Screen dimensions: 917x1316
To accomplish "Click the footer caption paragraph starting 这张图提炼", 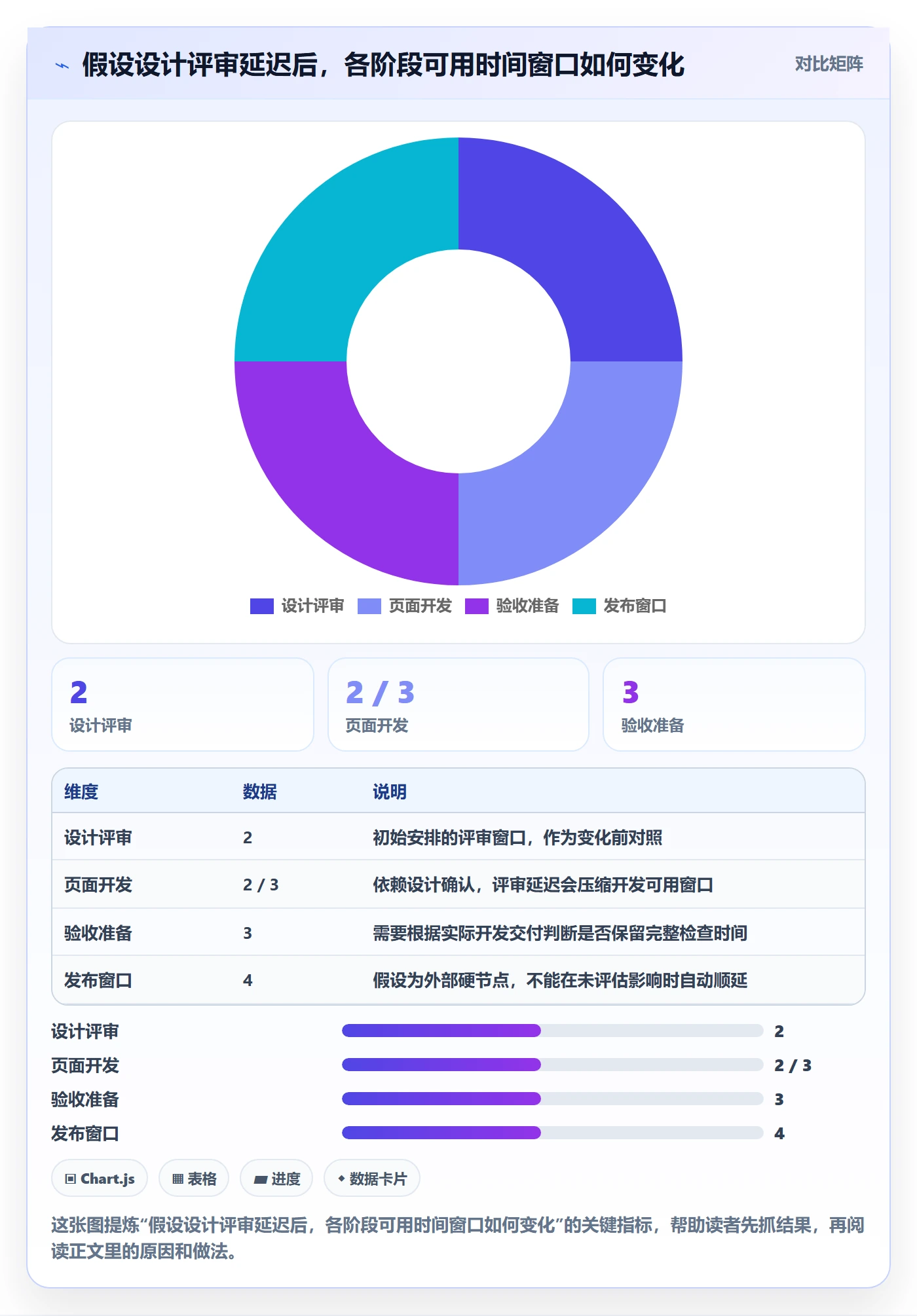I will pos(458,1238).
